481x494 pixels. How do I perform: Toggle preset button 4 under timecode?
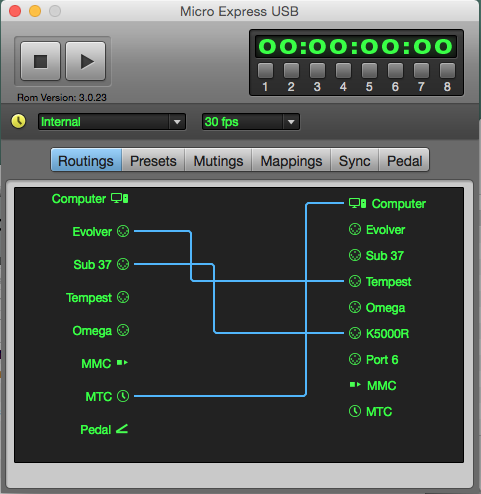coord(343,70)
